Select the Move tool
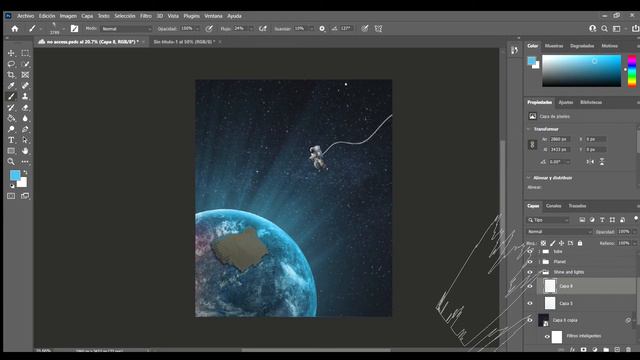The height and width of the screenshot is (360, 640). (11, 53)
